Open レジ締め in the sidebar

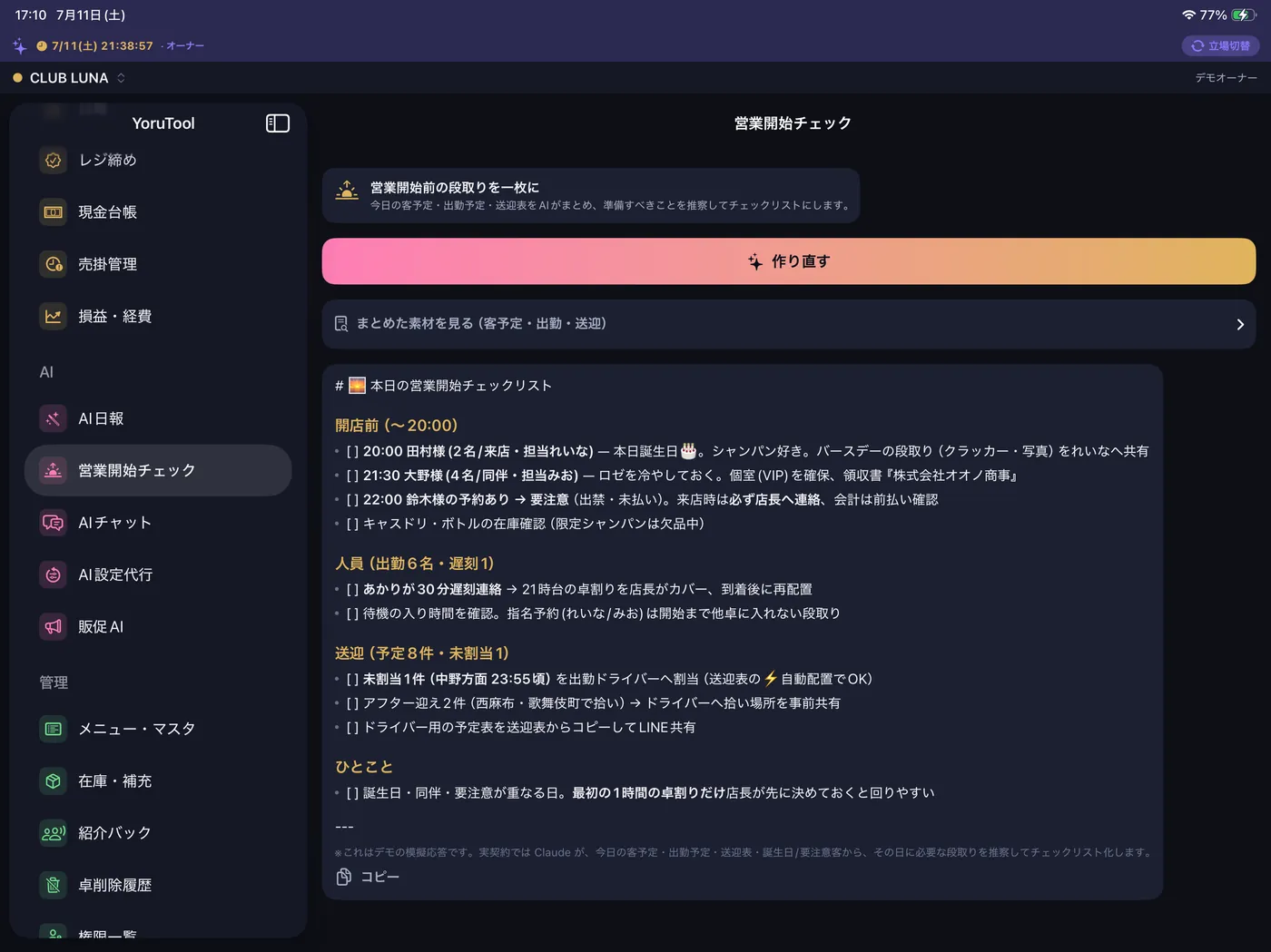tap(158, 161)
